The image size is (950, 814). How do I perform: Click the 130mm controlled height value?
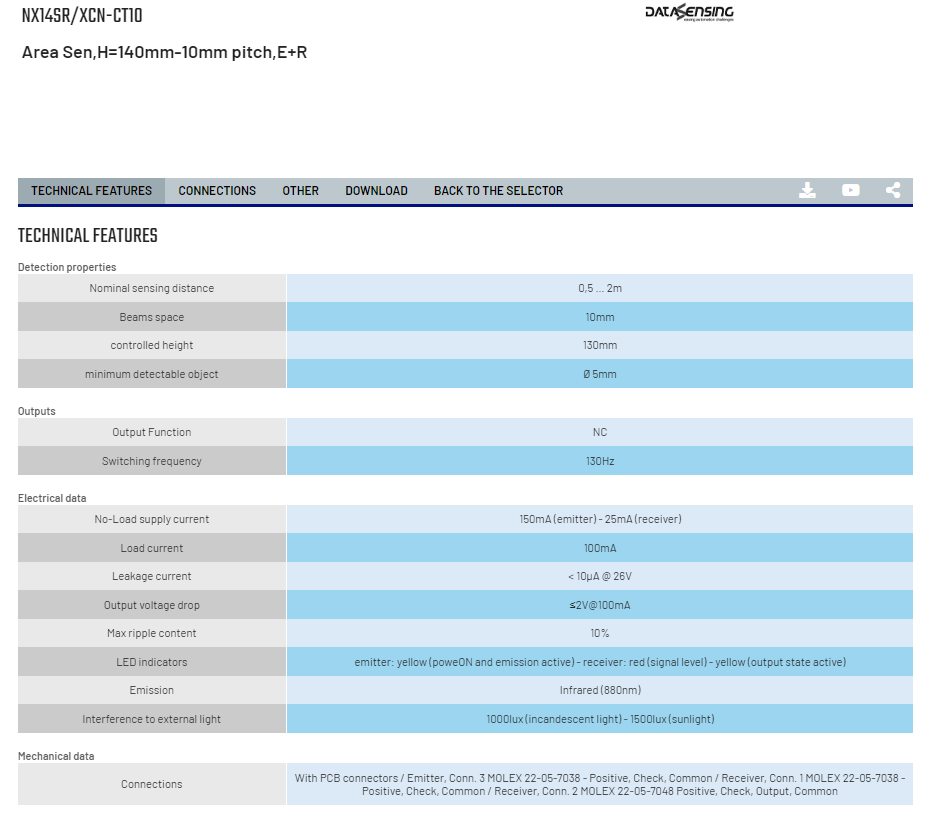coord(600,345)
